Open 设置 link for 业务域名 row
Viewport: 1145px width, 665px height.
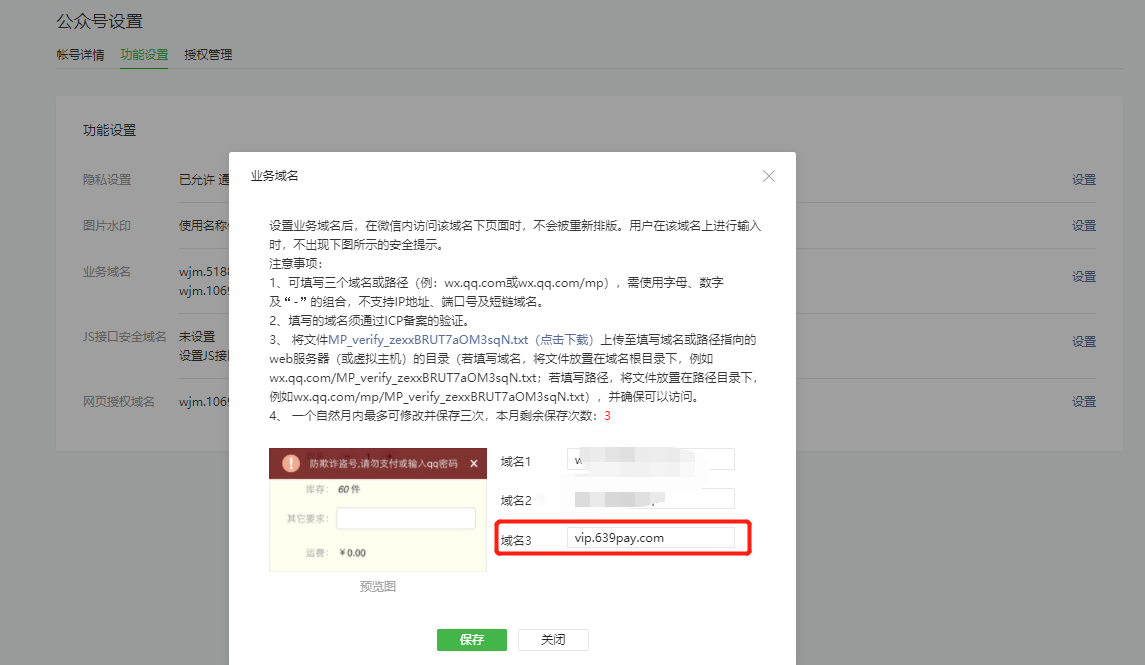point(1084,277)
